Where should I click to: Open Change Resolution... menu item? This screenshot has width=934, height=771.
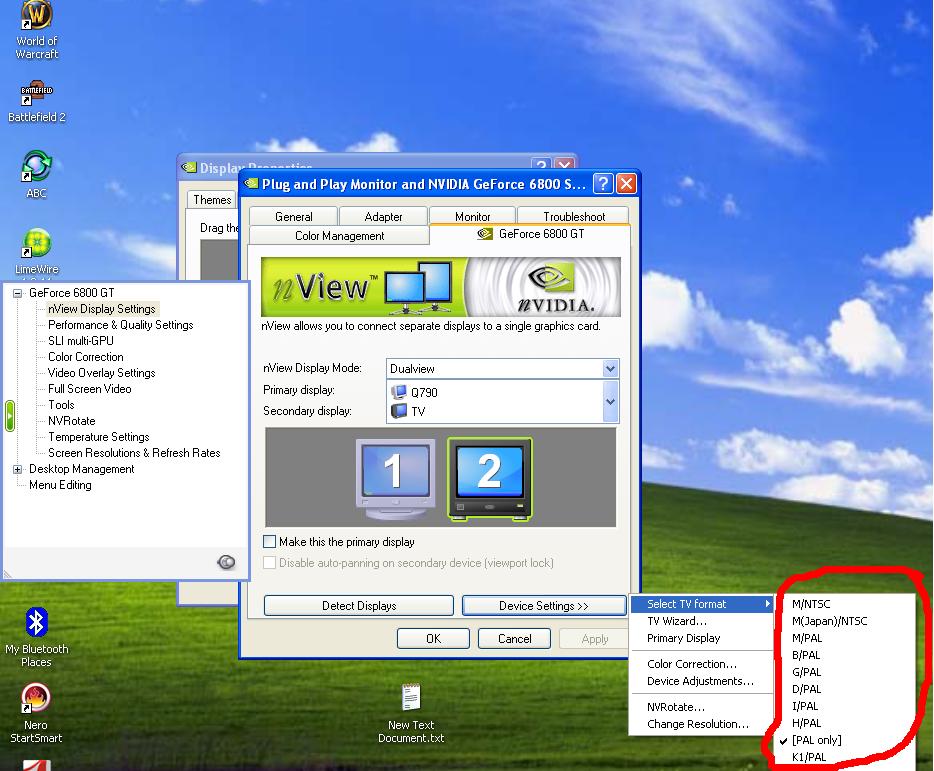[x=701, y=724]
